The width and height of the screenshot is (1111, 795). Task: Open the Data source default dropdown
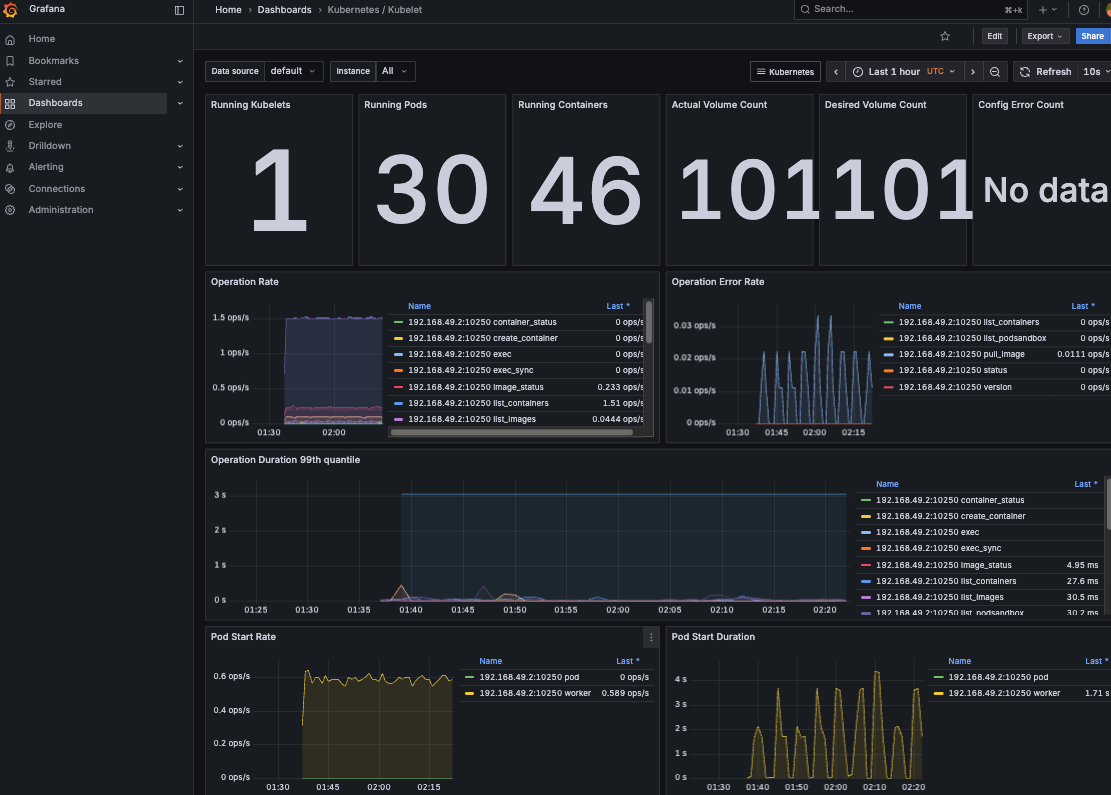293,71
